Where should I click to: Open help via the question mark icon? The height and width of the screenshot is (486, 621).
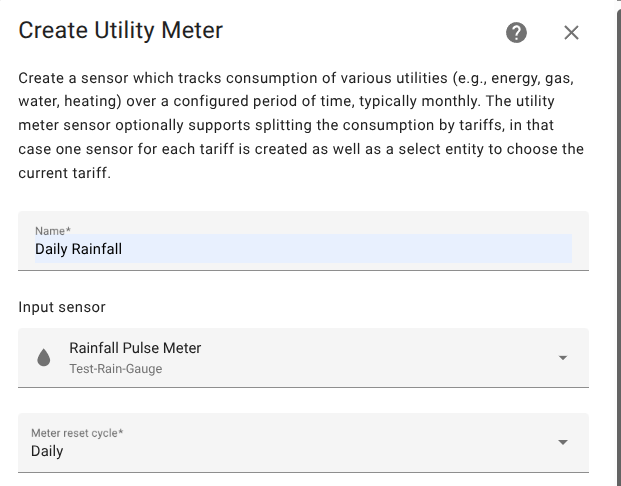516,32
